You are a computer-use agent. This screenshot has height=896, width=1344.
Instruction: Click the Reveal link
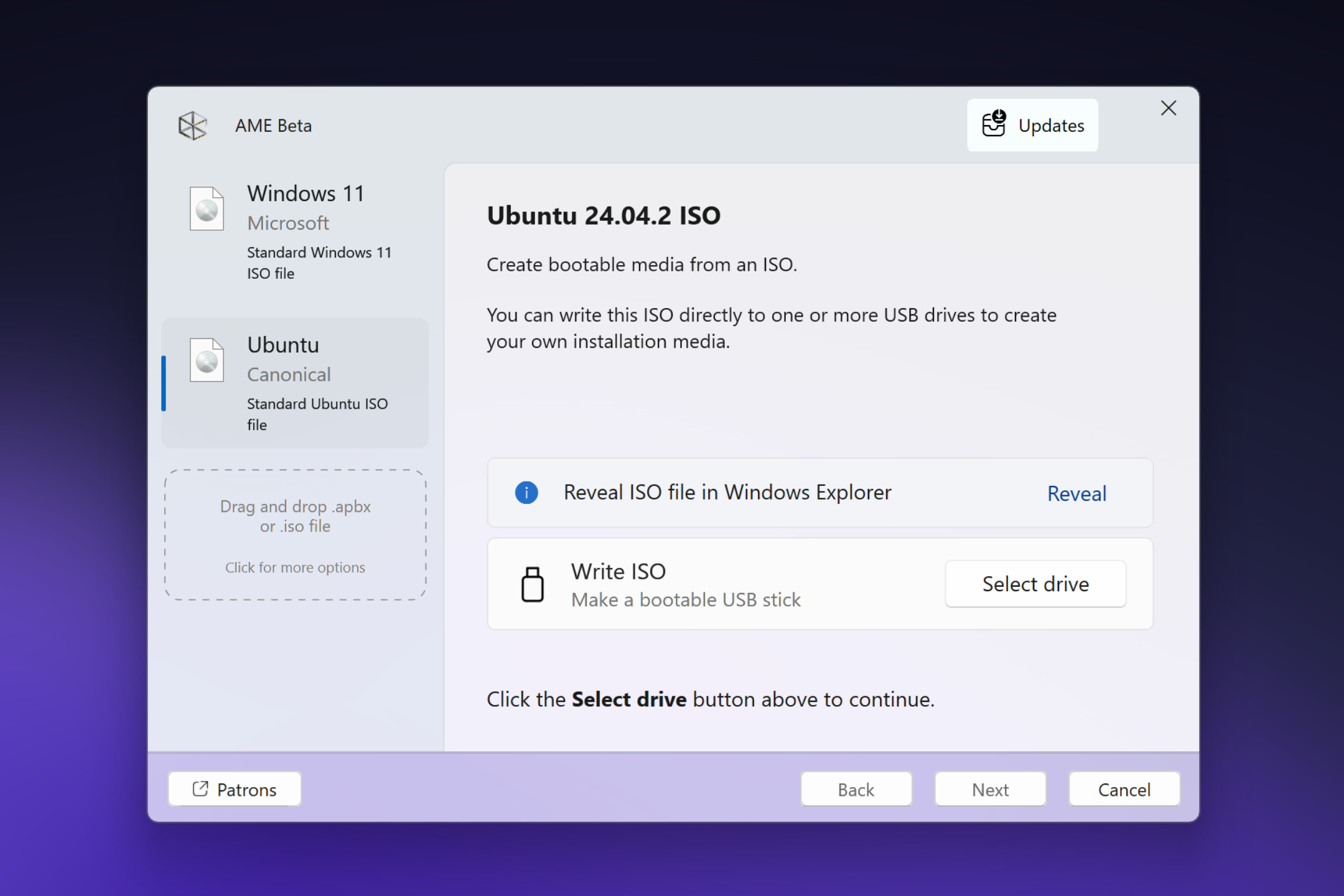[1077, 493]
